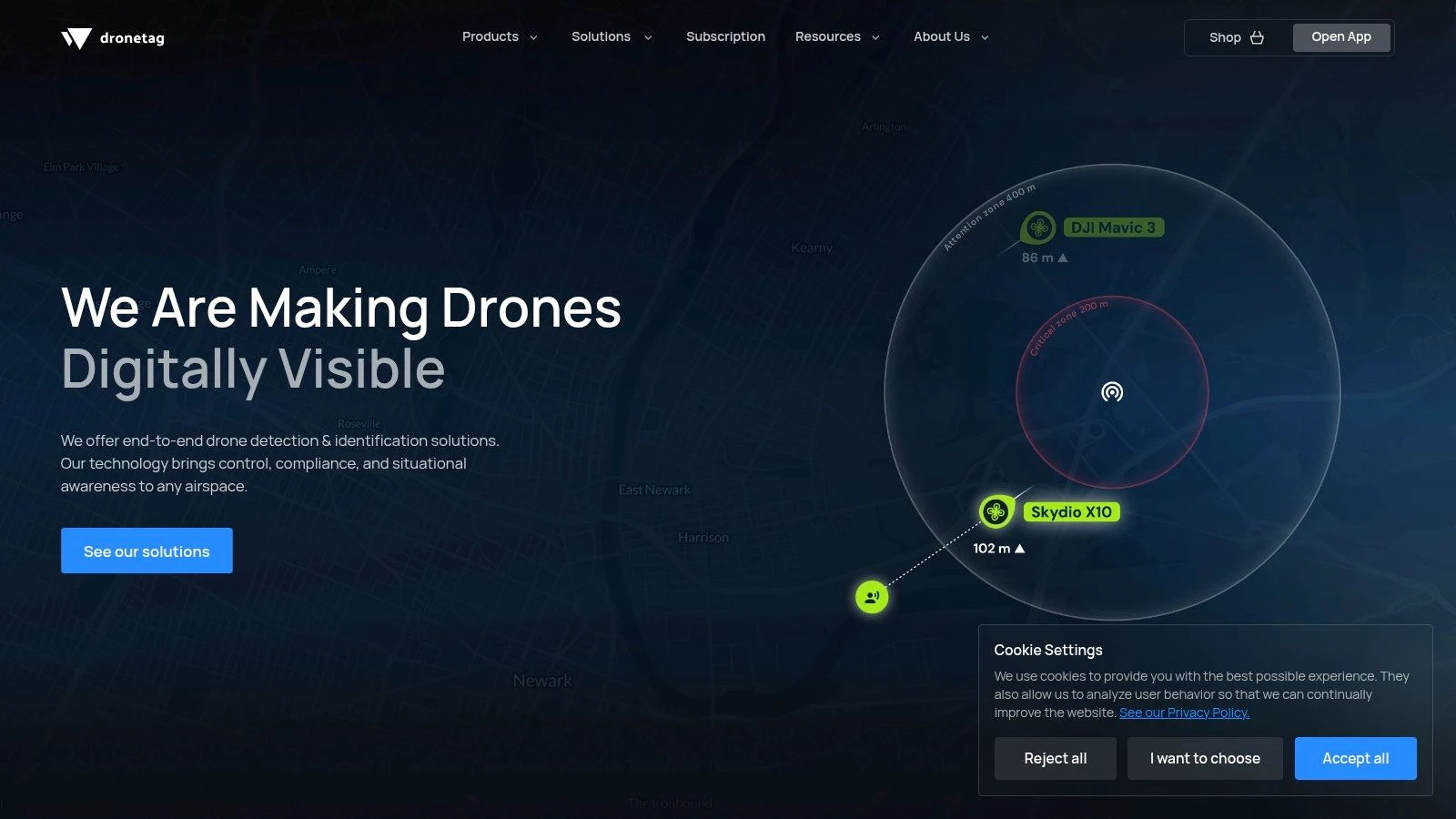Click the altitude triangle beside 86 m

(1063, 258)
